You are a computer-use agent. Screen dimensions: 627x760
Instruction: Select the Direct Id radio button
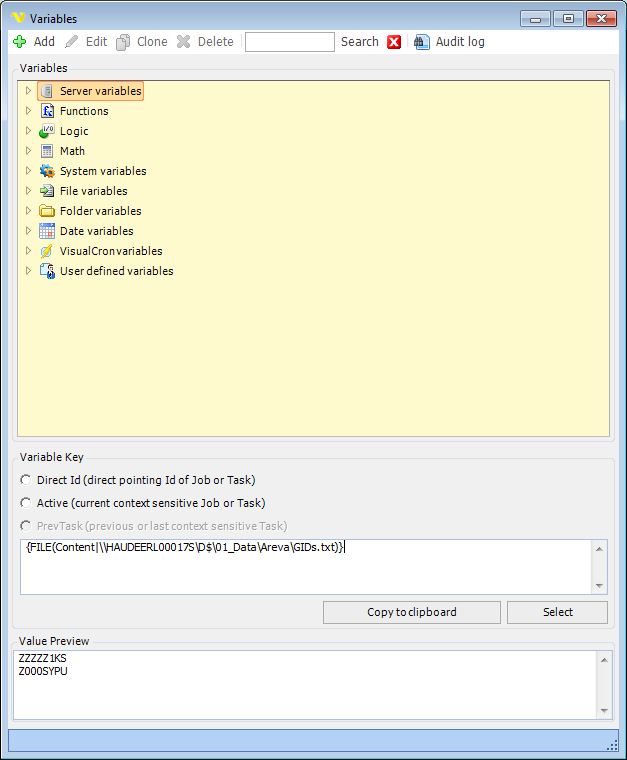(x=26, y=480)
